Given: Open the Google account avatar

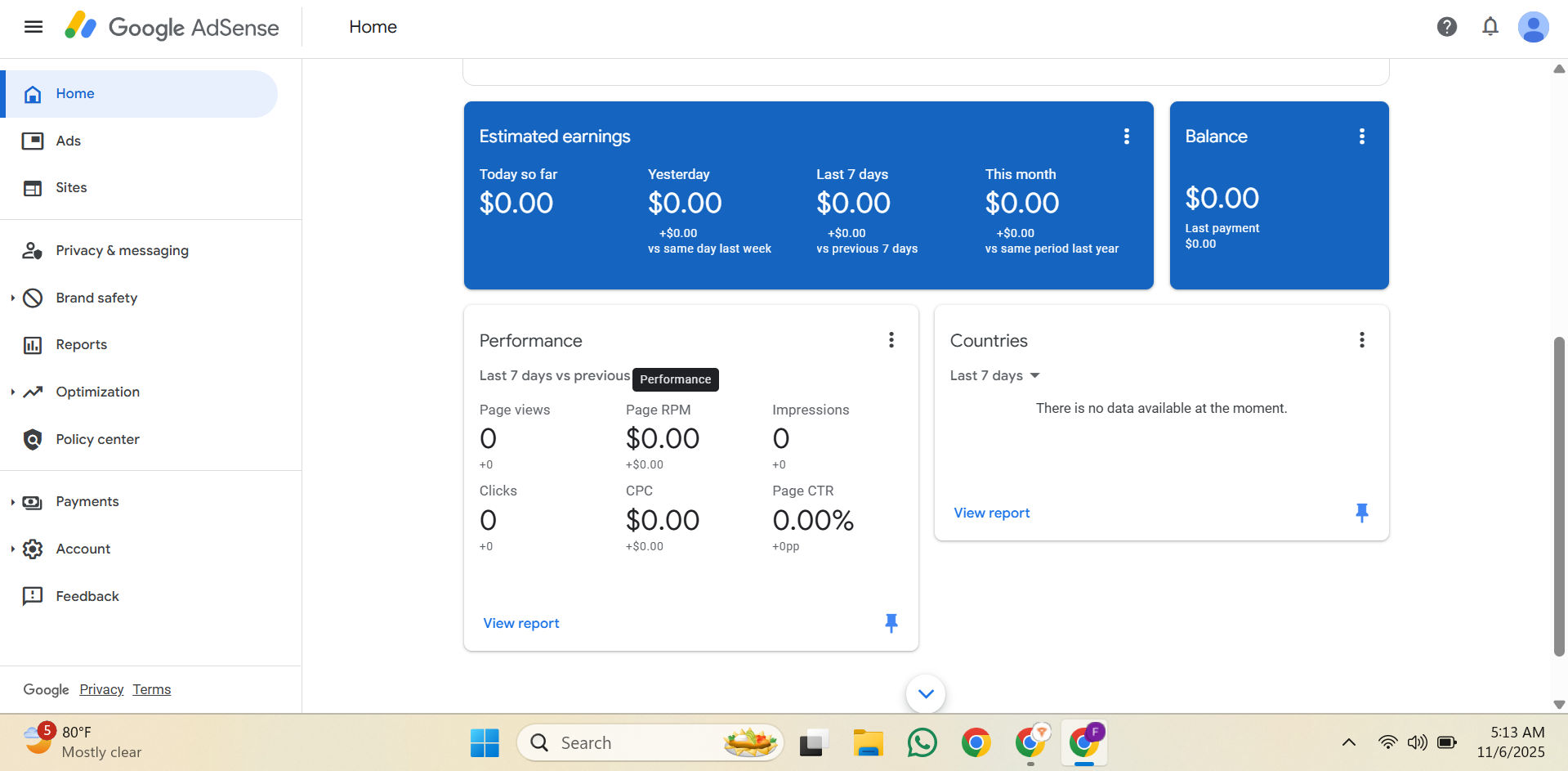Looking at the screenshot, I should (x=1533, y=27).
